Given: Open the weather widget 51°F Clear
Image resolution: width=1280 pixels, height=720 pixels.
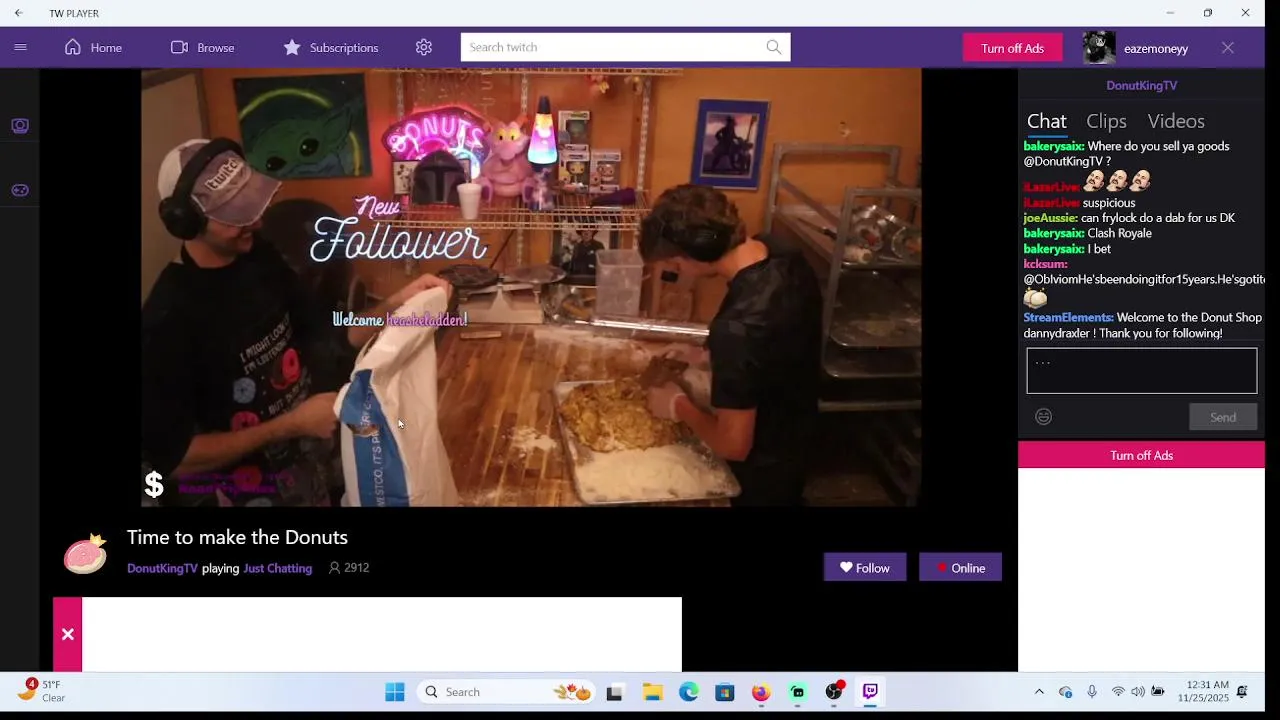Looking at the screenshot, I should click(42, 691).
